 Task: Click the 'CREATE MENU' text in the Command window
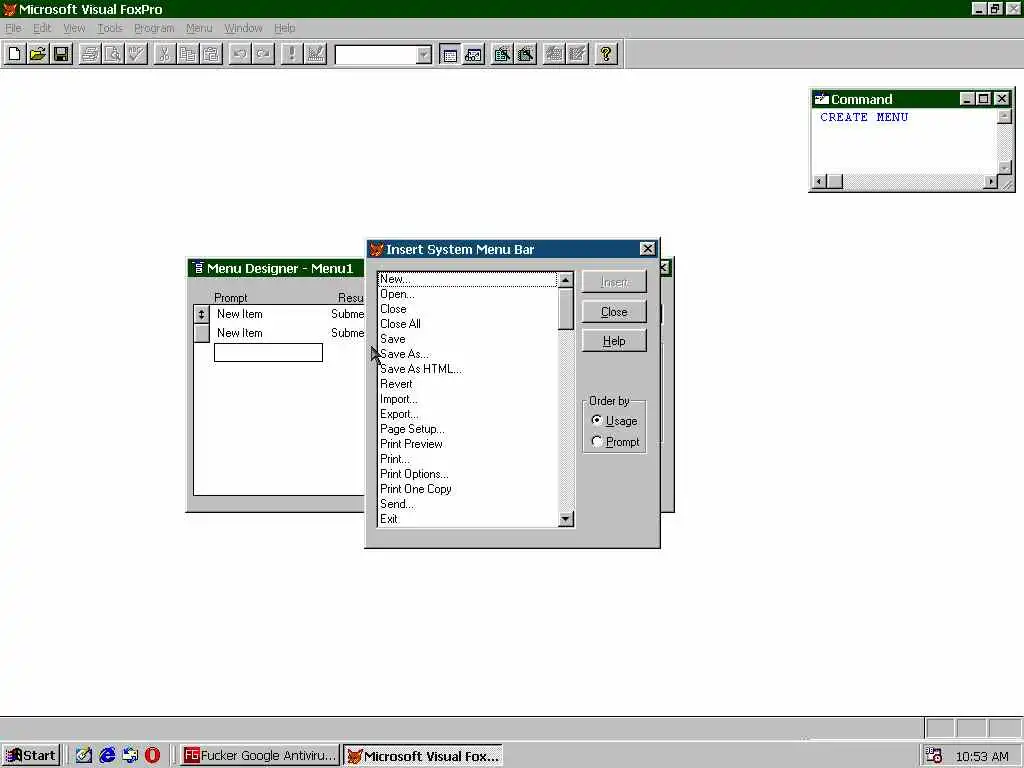pyautogui.click(x=864, y=118)
